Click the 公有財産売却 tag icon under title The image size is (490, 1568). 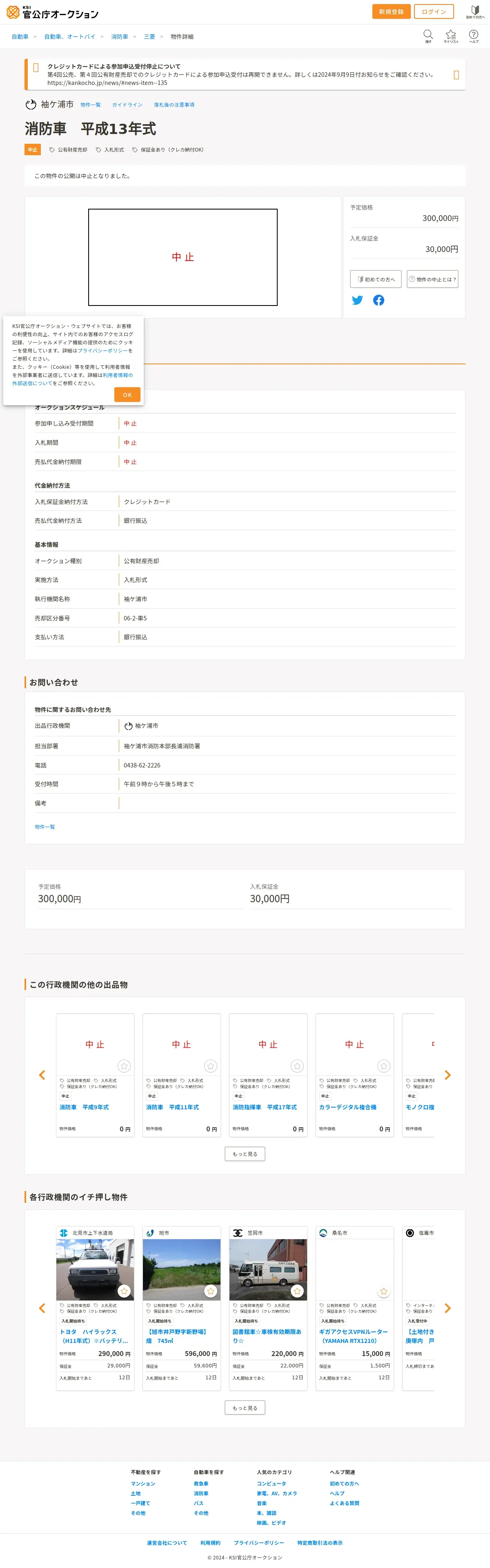click(x=52, y=150)
